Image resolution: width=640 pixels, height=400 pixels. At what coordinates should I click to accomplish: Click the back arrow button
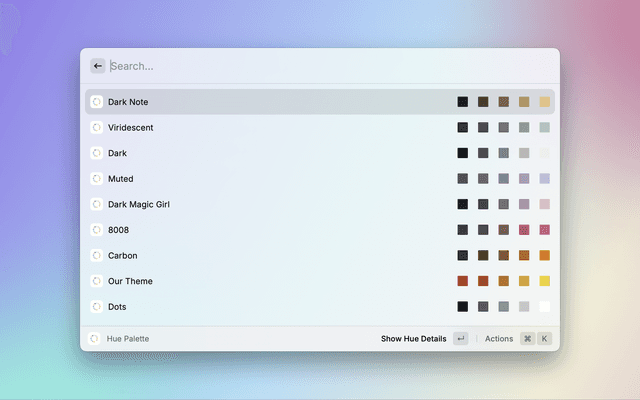98,66
